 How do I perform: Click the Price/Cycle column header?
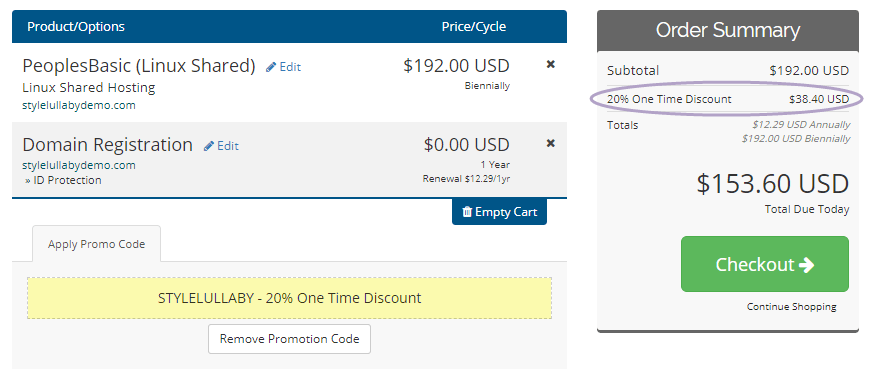[474, 27]
